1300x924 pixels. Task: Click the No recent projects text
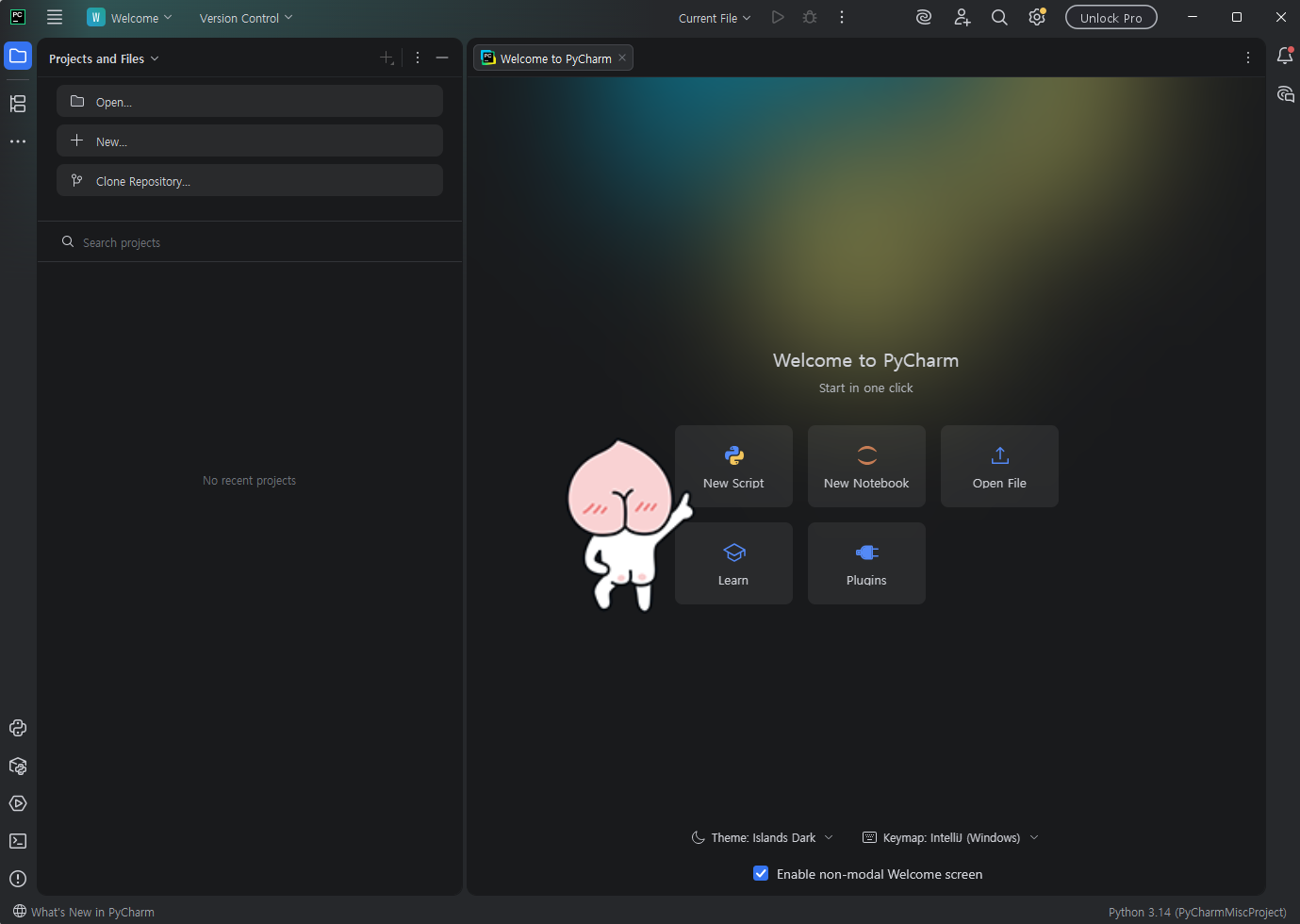[x=249, y=481]
